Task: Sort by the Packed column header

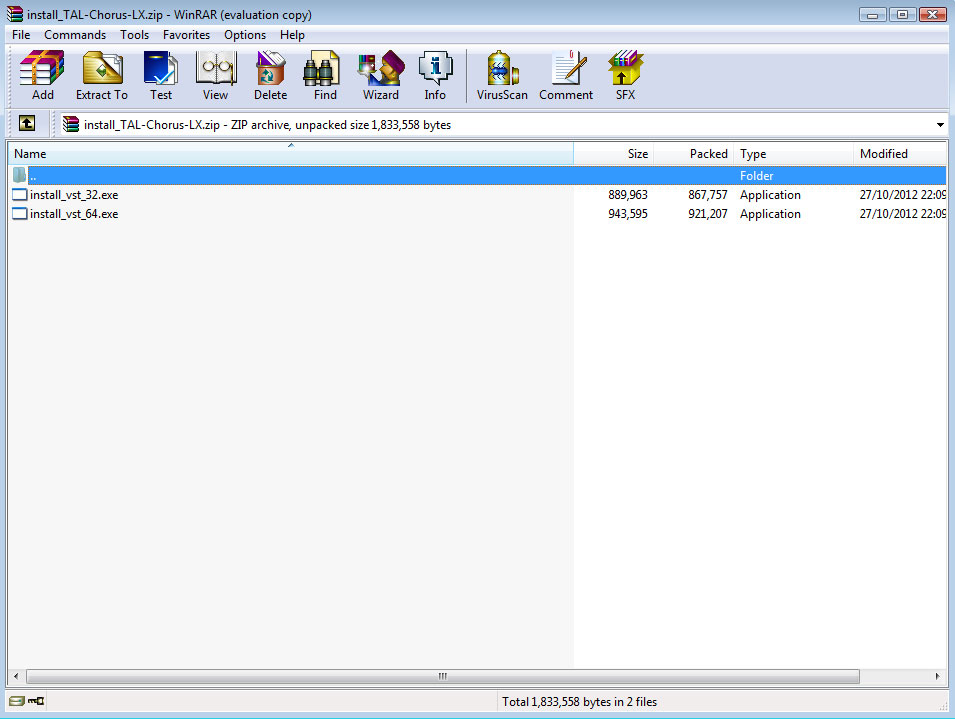Action: click(693, 153)
